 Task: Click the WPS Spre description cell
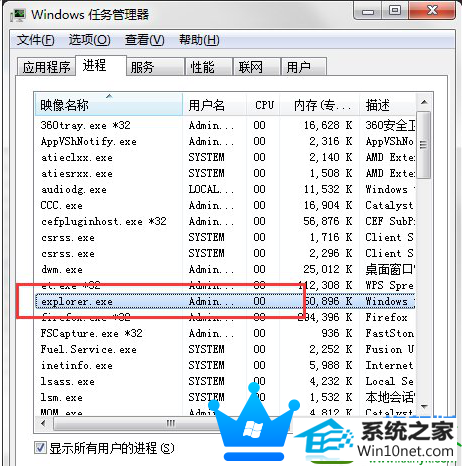389,285
